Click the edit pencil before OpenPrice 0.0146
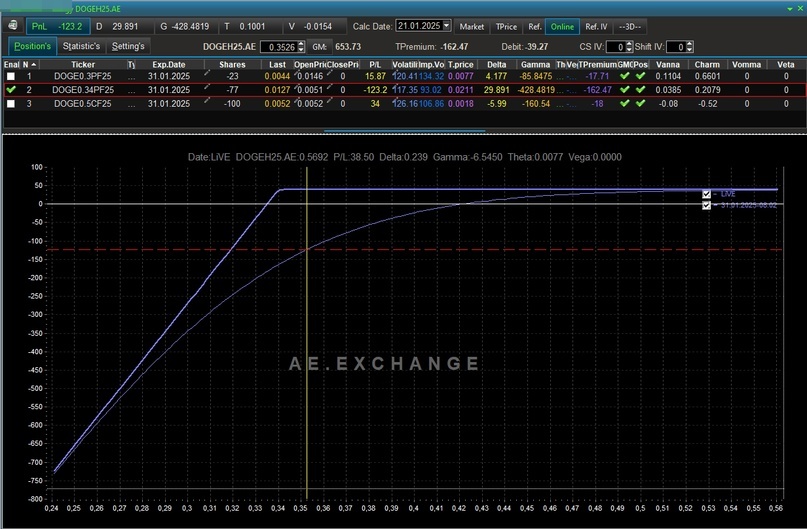Image resolution: width=807 pixels, height=529 pixels. click(296, 74)
